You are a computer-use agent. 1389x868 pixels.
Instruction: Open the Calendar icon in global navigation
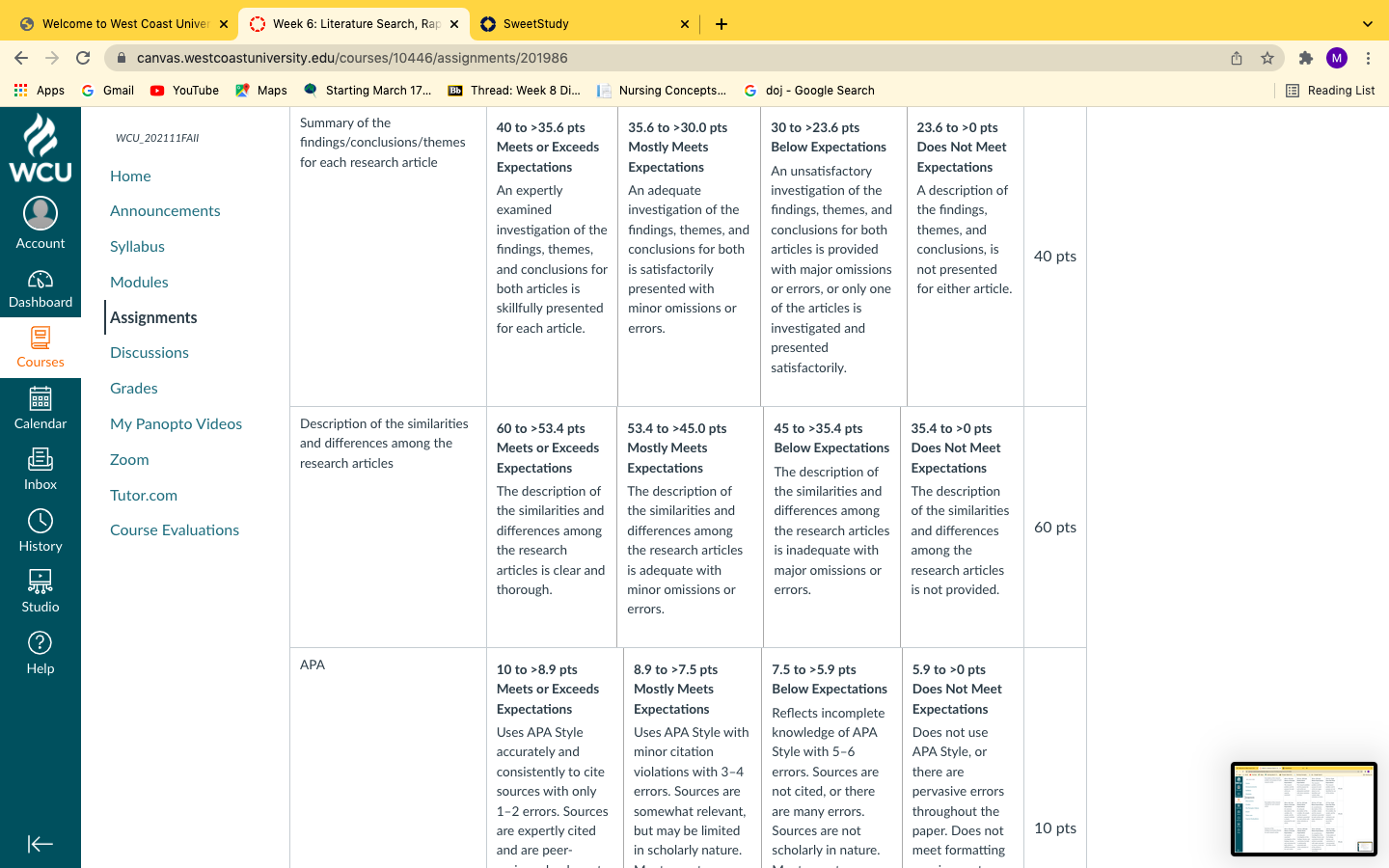(x=41, y=398)
